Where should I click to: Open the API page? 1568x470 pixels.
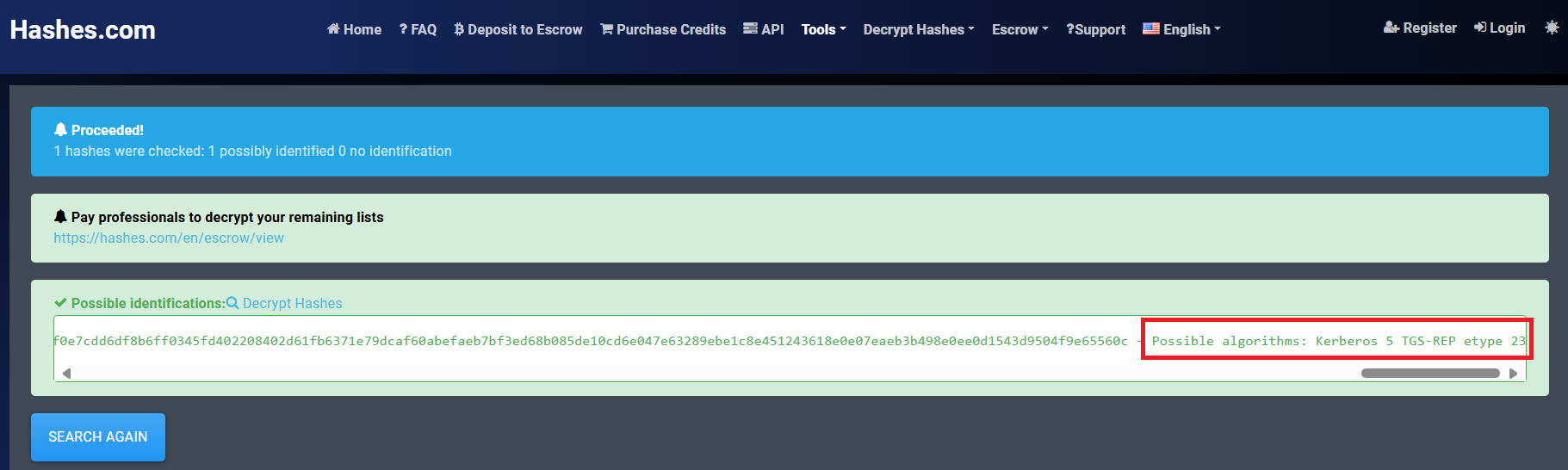tap(764, 29)
